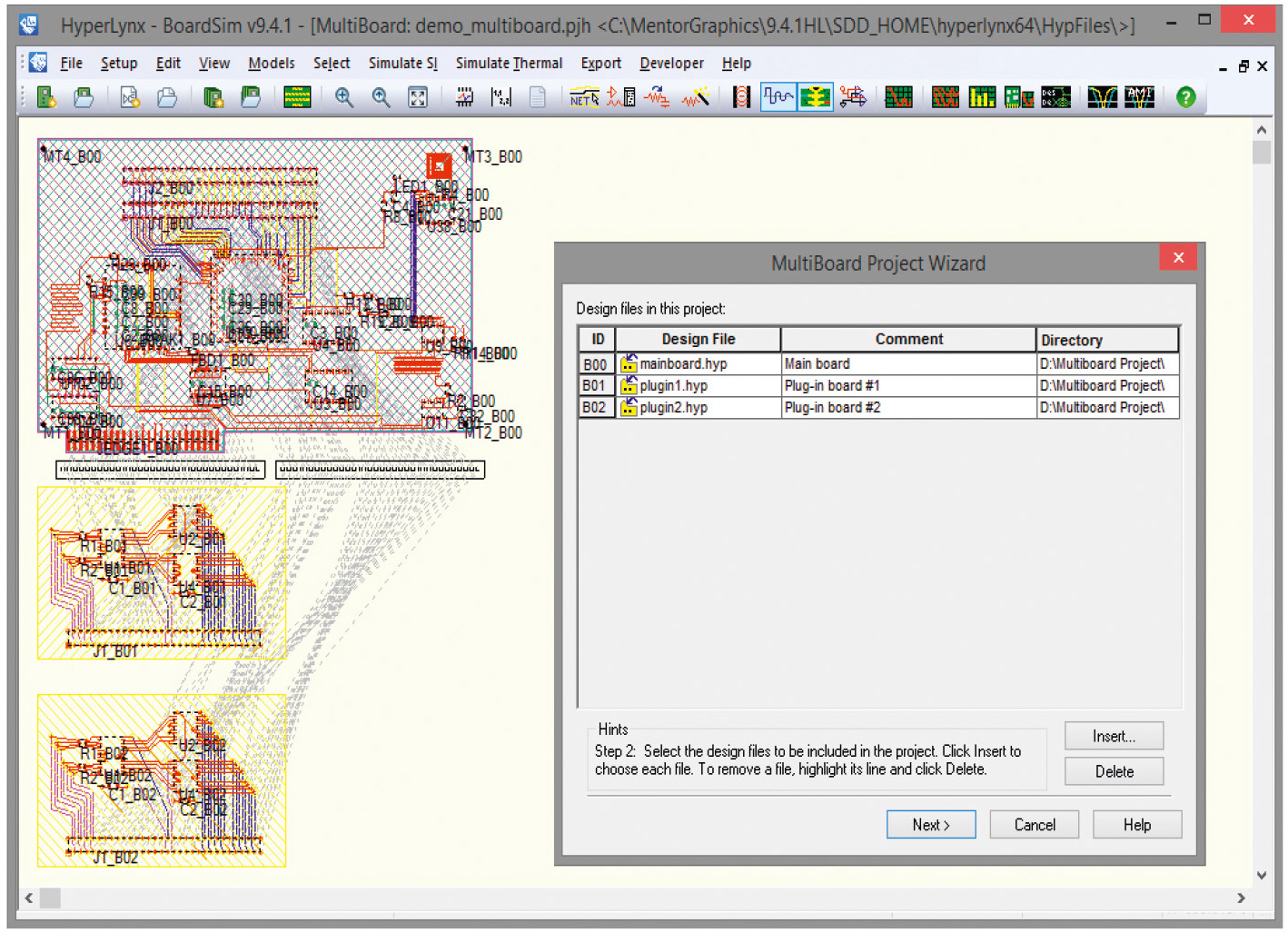Image resolution: width=1288 pixels, height=933 pixels.
Task: Click the horizontal scrollbar left arrow
Action: [x=29, y=898]
